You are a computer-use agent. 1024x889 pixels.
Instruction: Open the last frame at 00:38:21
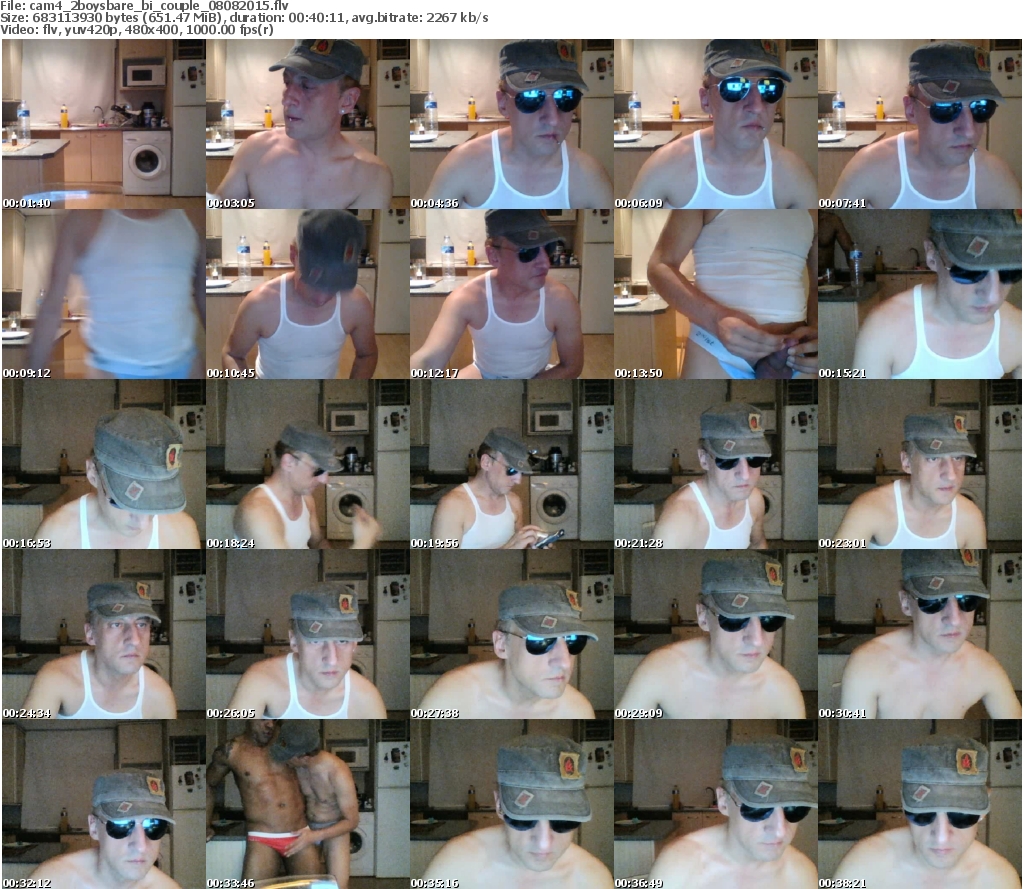pyautogui.click(x=920, y=804)
